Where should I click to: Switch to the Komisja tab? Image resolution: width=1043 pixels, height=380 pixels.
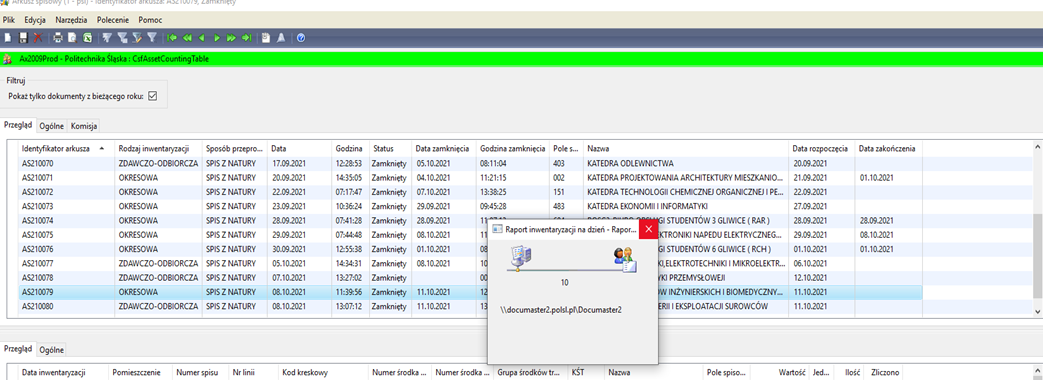coord(84,125)
